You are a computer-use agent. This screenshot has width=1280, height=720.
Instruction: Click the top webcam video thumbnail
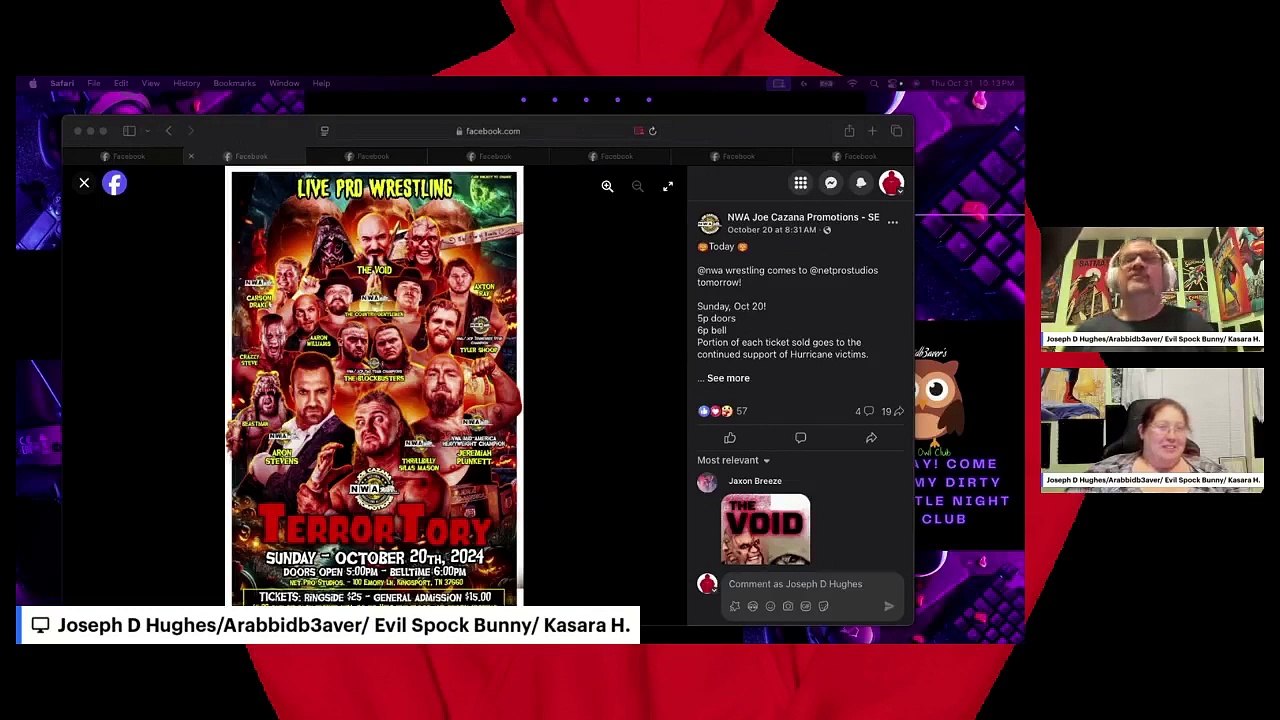pyautogui.click(x=1152, y=288)
